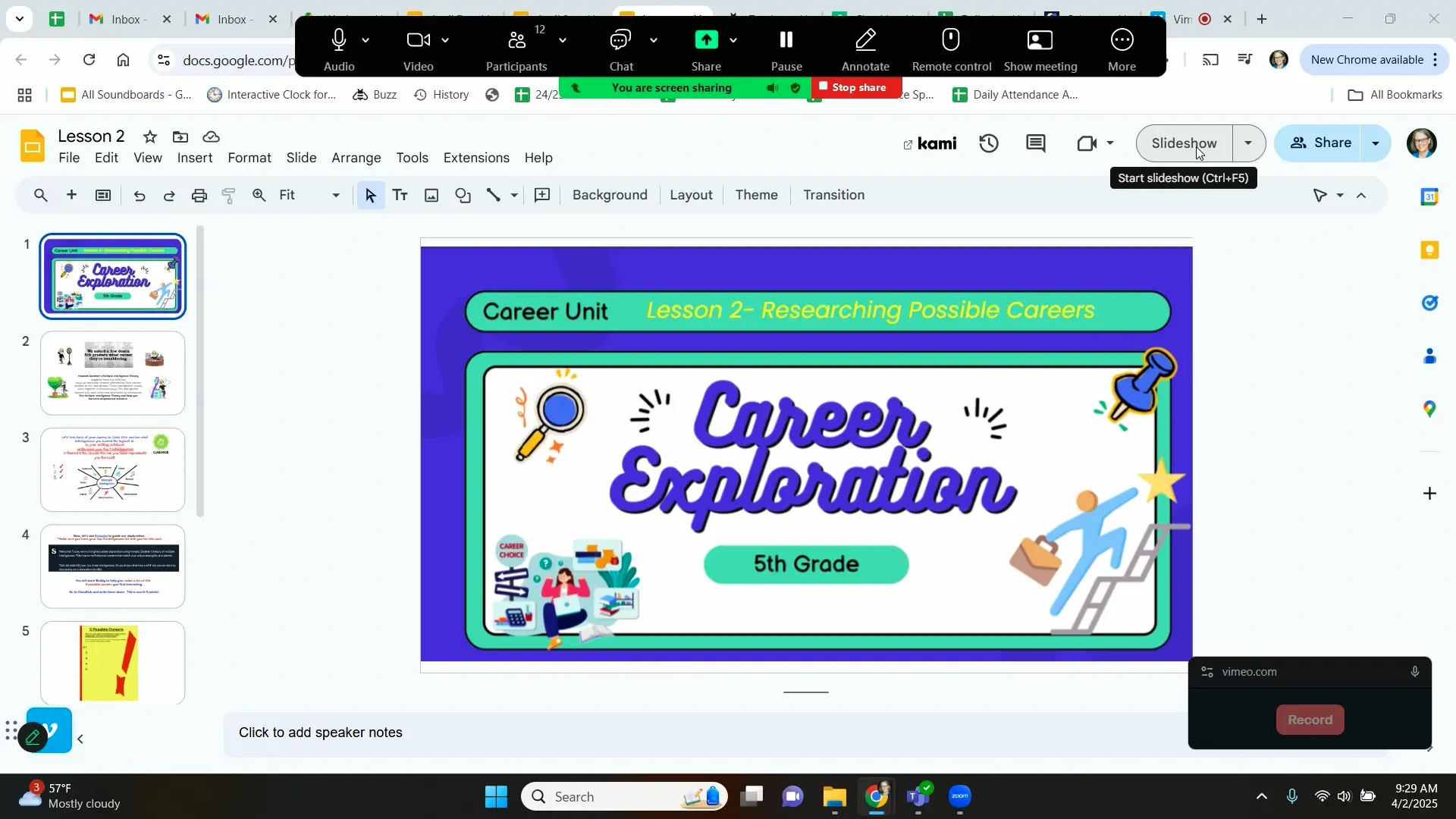Open the Insert menu
This screenshot has width=1456, height=819.
click(x=194, y=158)
